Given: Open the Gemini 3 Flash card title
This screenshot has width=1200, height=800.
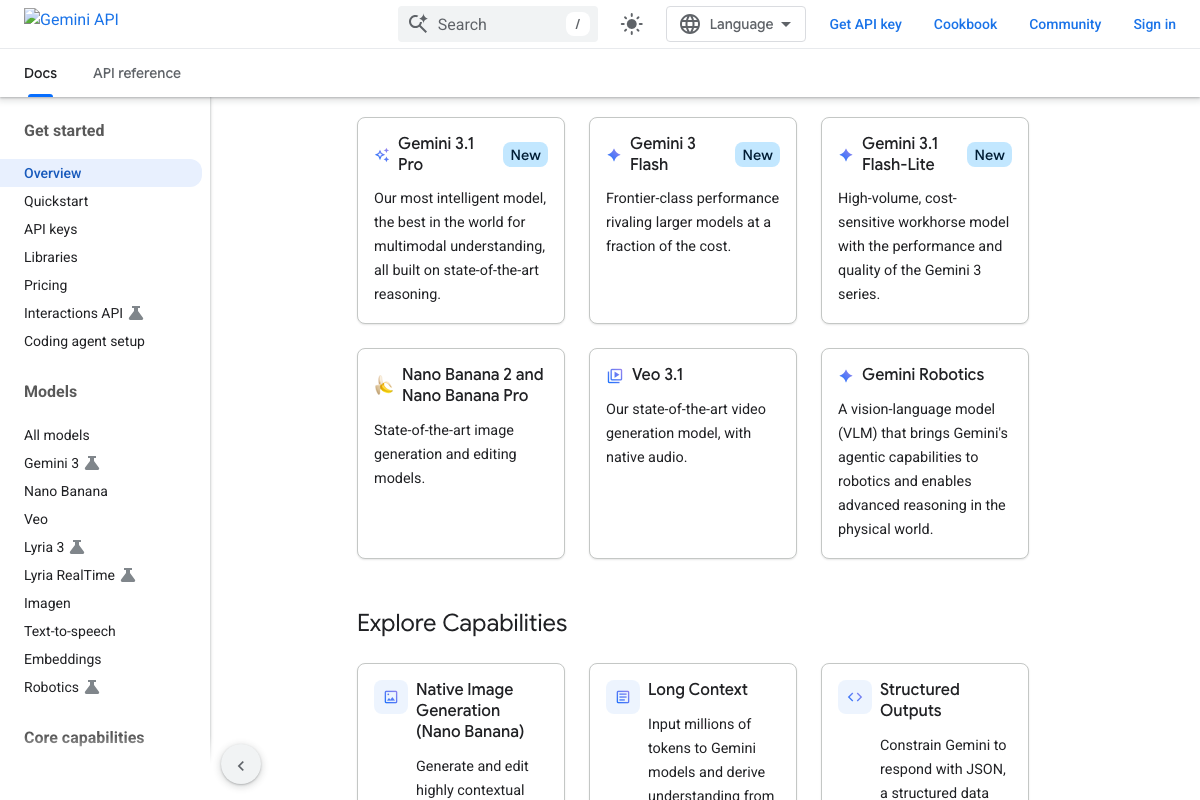Looking at the screenshot, I should coord(663,154).
